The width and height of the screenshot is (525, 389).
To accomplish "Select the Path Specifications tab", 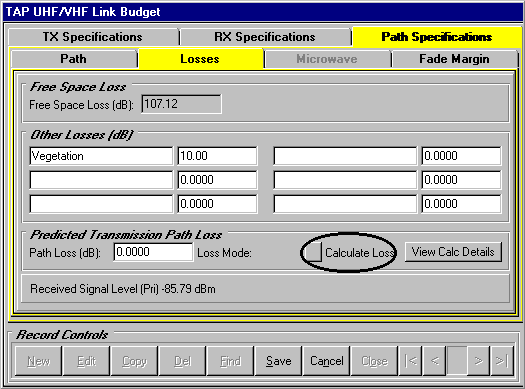I will tap(437, 37).
